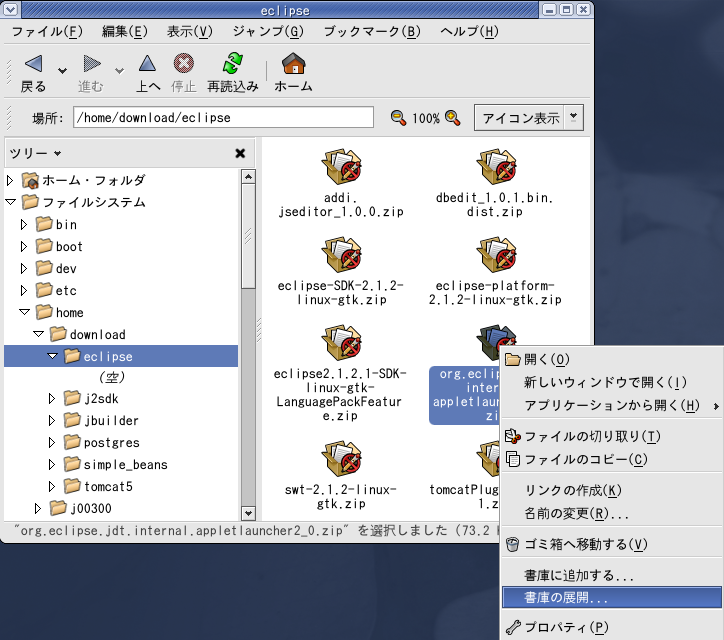The height and width of the screenshot is (640, 724).
Task: Go up a folder with 上へ
Action: [x=147, y=64]
